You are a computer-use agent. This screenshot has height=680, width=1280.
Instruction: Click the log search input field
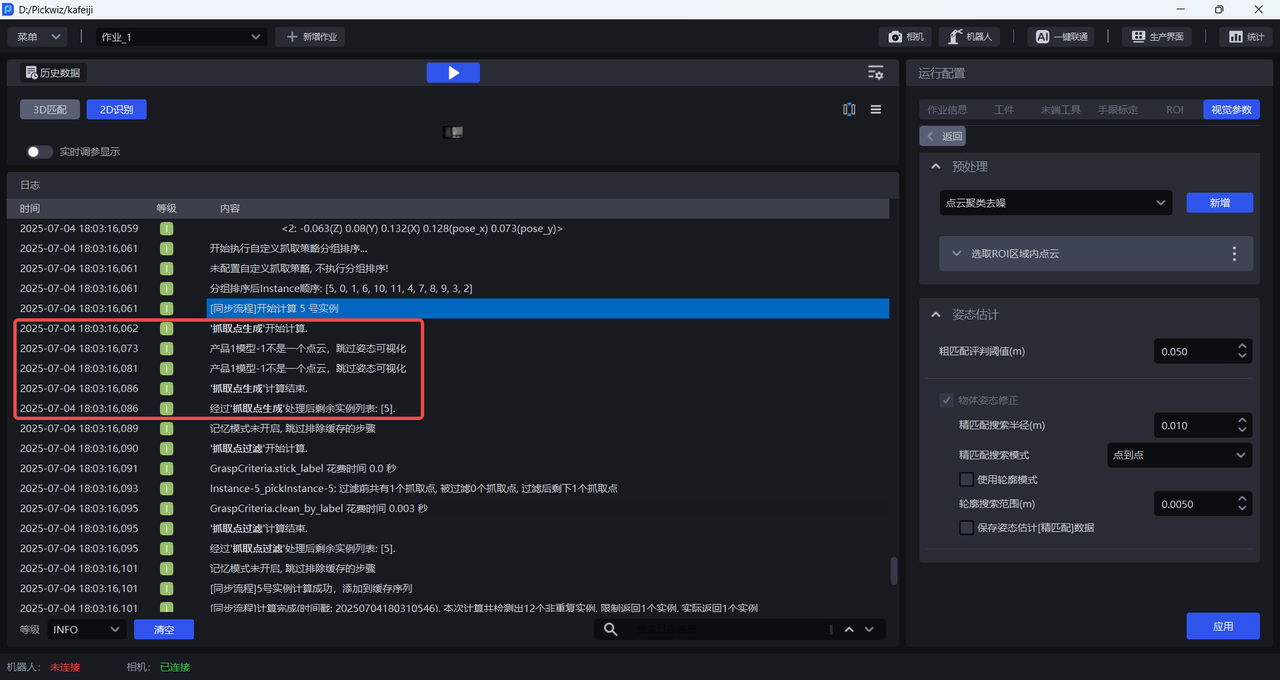coord(730,629)
